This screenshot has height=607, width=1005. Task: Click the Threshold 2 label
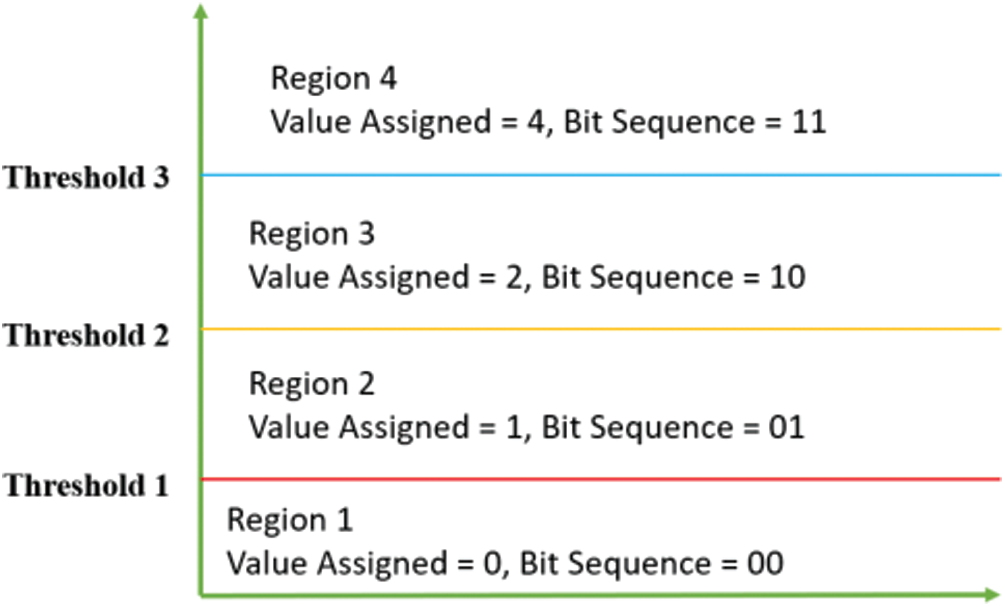[85, 335]
